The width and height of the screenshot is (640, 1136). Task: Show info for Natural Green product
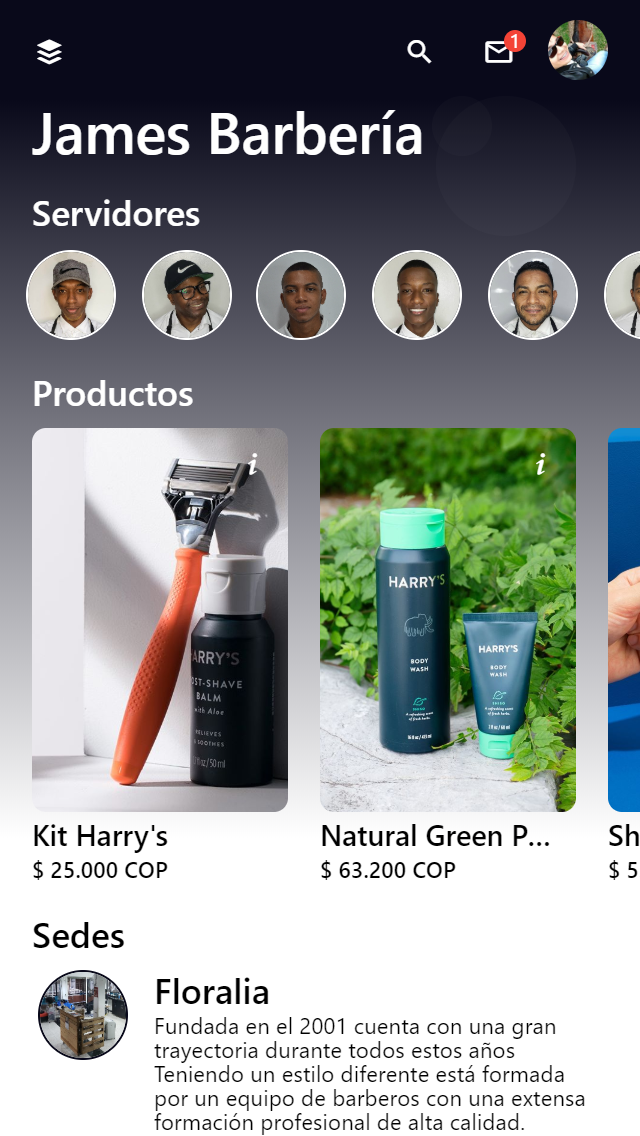pyautogui.click(x=541, y=464)
